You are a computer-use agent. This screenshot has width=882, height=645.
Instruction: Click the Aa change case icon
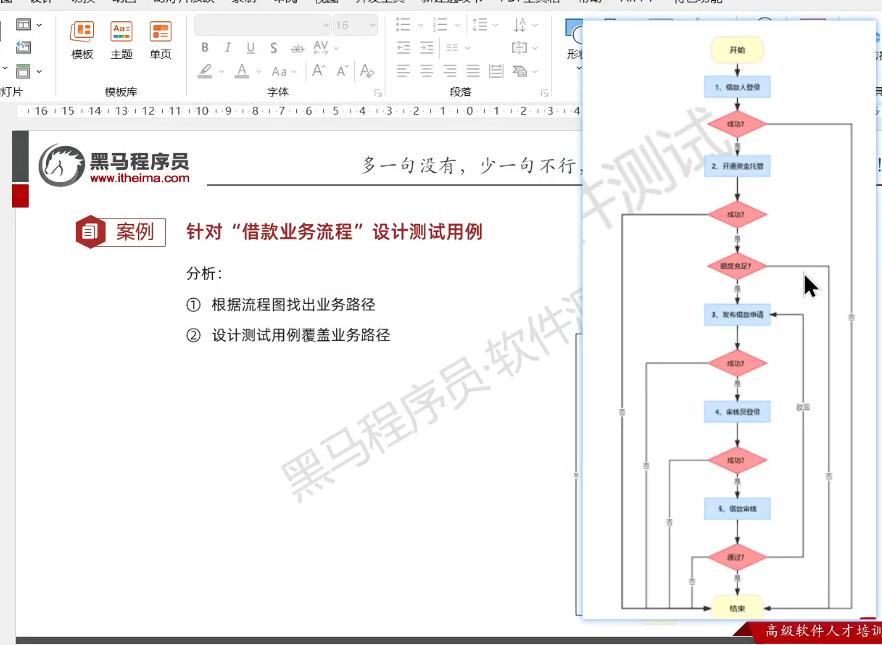(279, 72)
